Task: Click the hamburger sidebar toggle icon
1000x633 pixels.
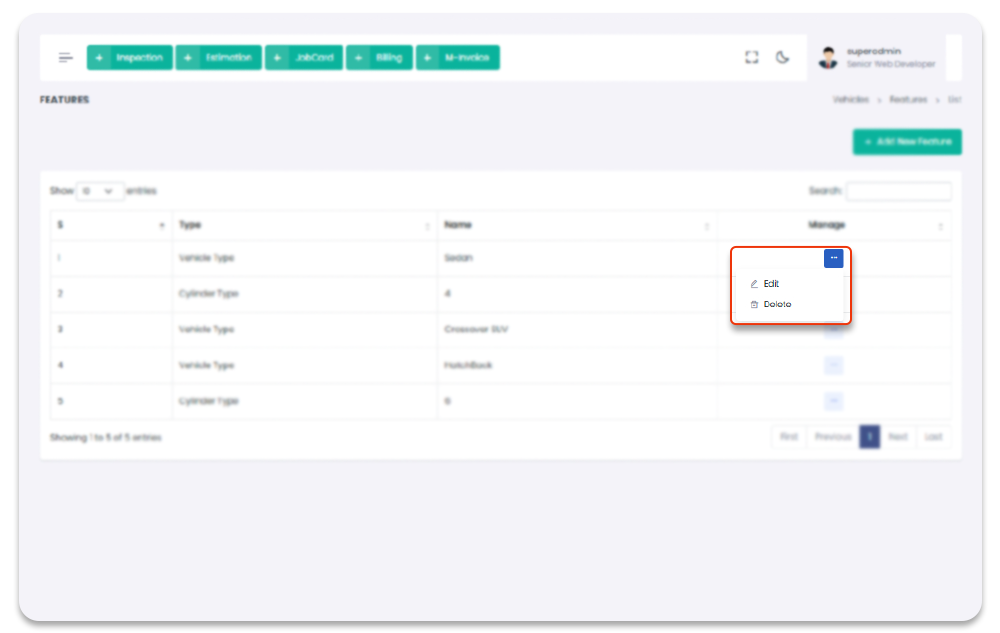Action: 66,58
